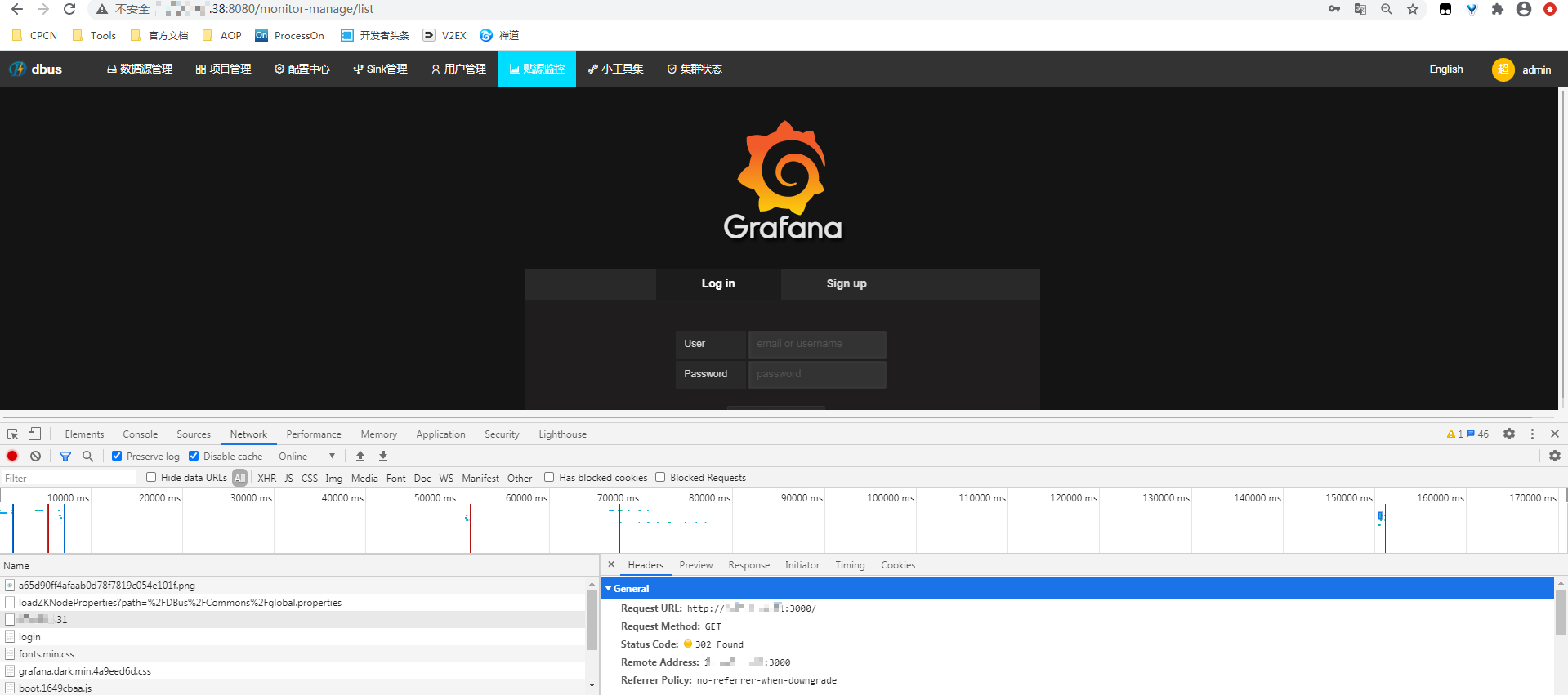This screenshot has height=695, width=1568.
Task: Clear network log icon
Action: point(35,456)
